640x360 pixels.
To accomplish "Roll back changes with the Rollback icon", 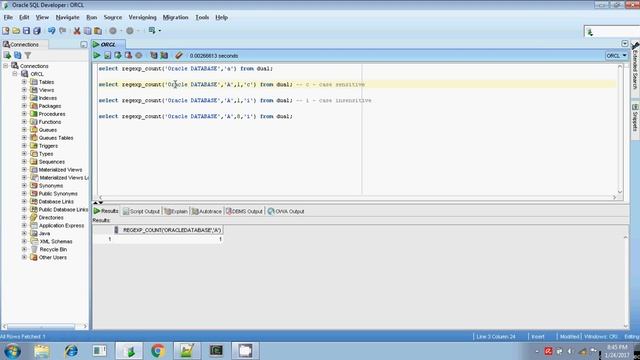I will (x=128, y=56).
